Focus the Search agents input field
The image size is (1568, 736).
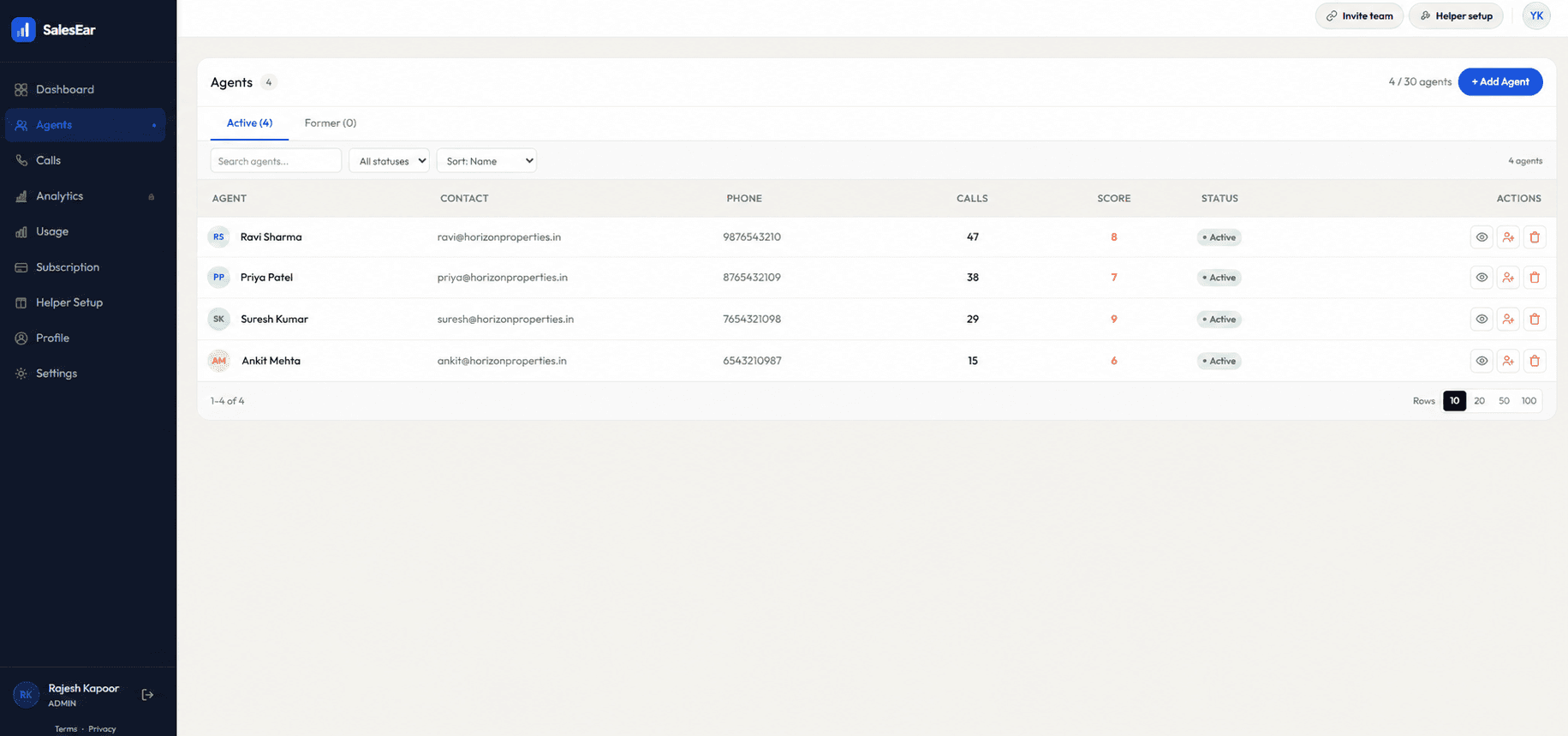point(276,161)
